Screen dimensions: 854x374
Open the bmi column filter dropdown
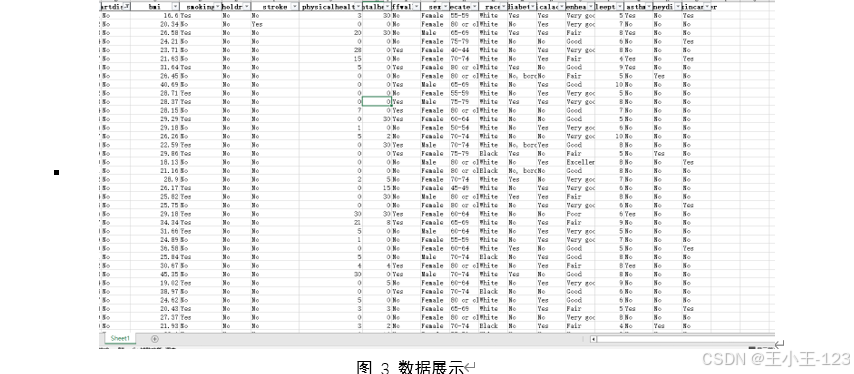tap(175, 7)
